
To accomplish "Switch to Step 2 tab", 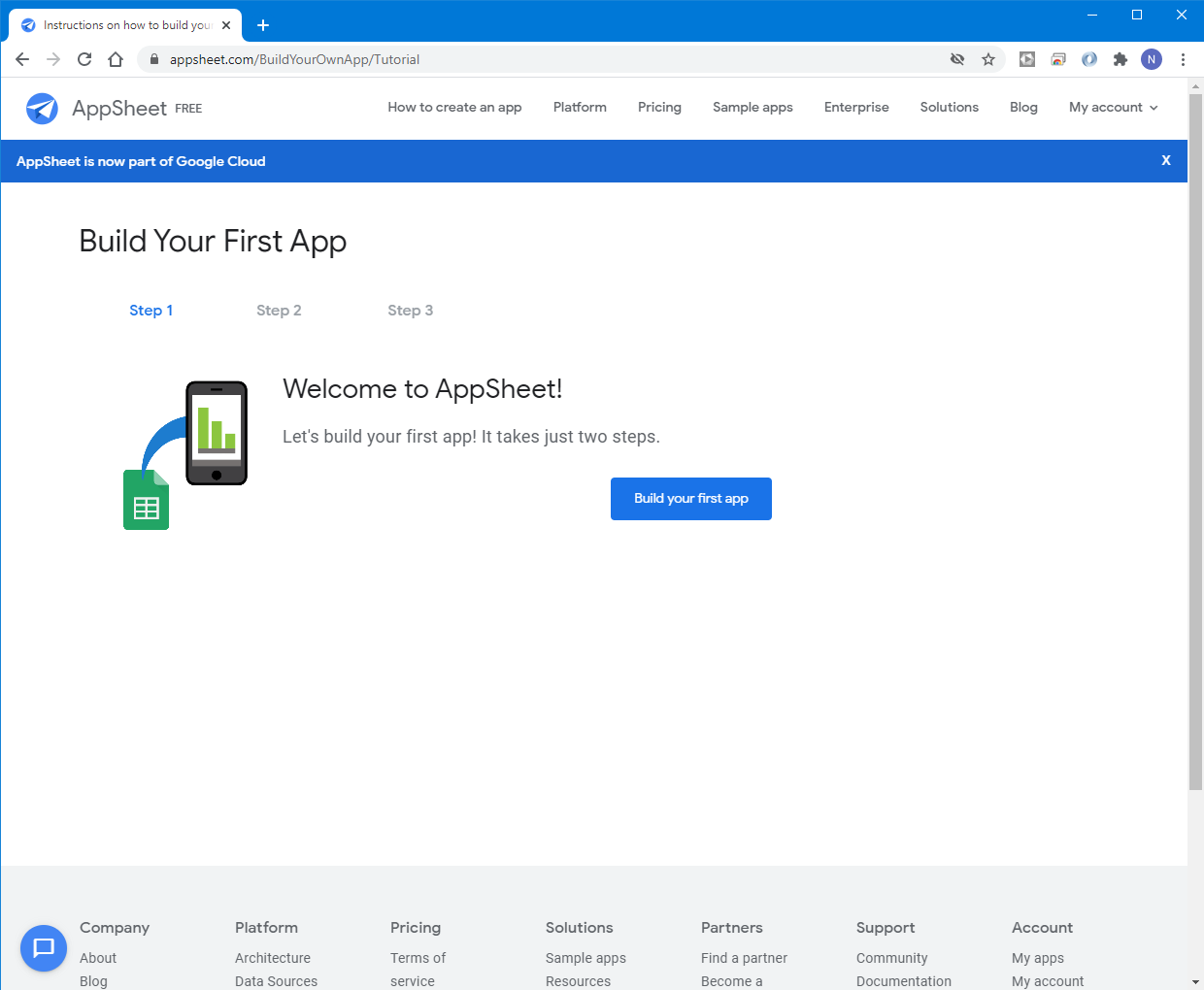I will pyautogui.click(x=279, y=311).
